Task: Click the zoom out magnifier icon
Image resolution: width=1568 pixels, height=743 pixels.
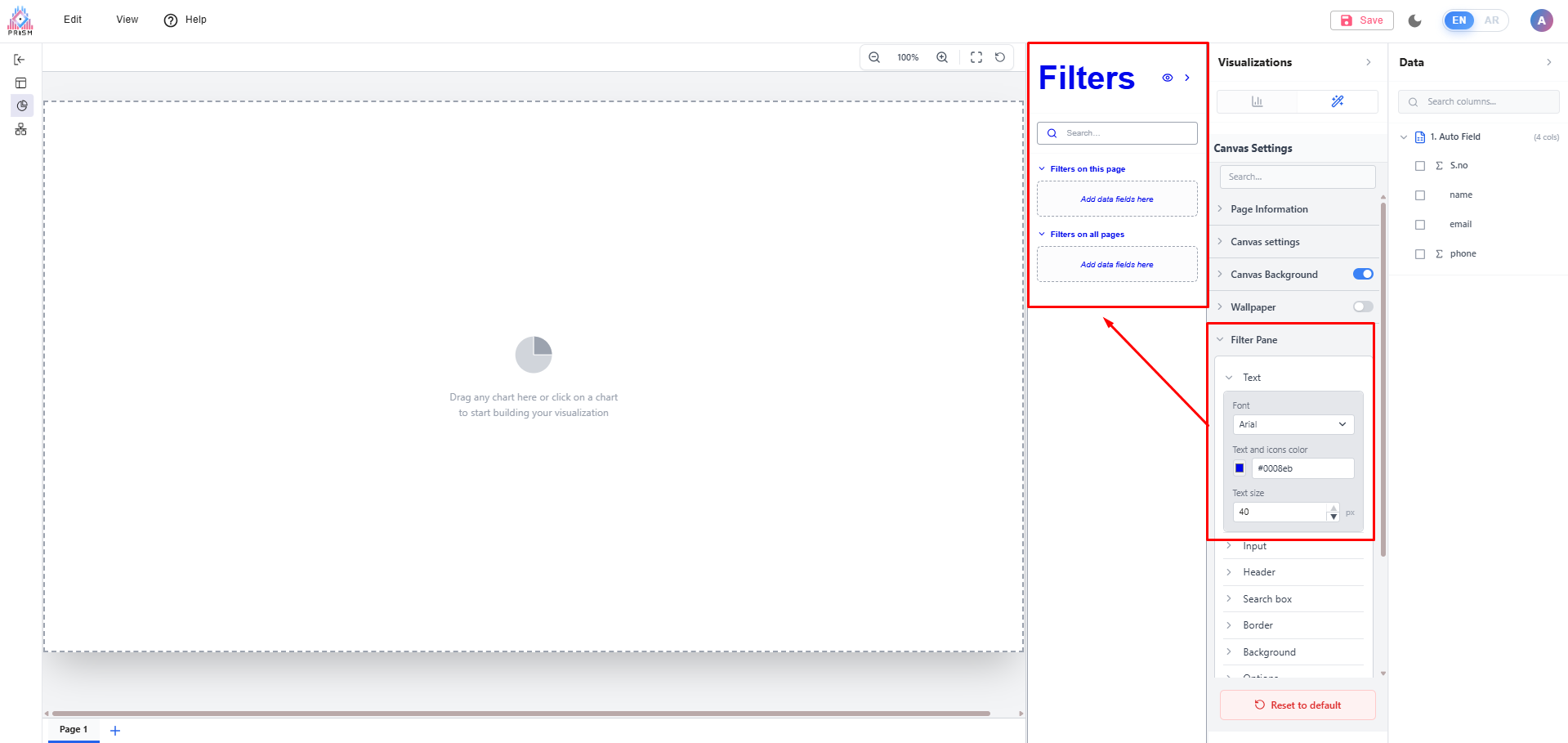Action: tap(874, 57)
